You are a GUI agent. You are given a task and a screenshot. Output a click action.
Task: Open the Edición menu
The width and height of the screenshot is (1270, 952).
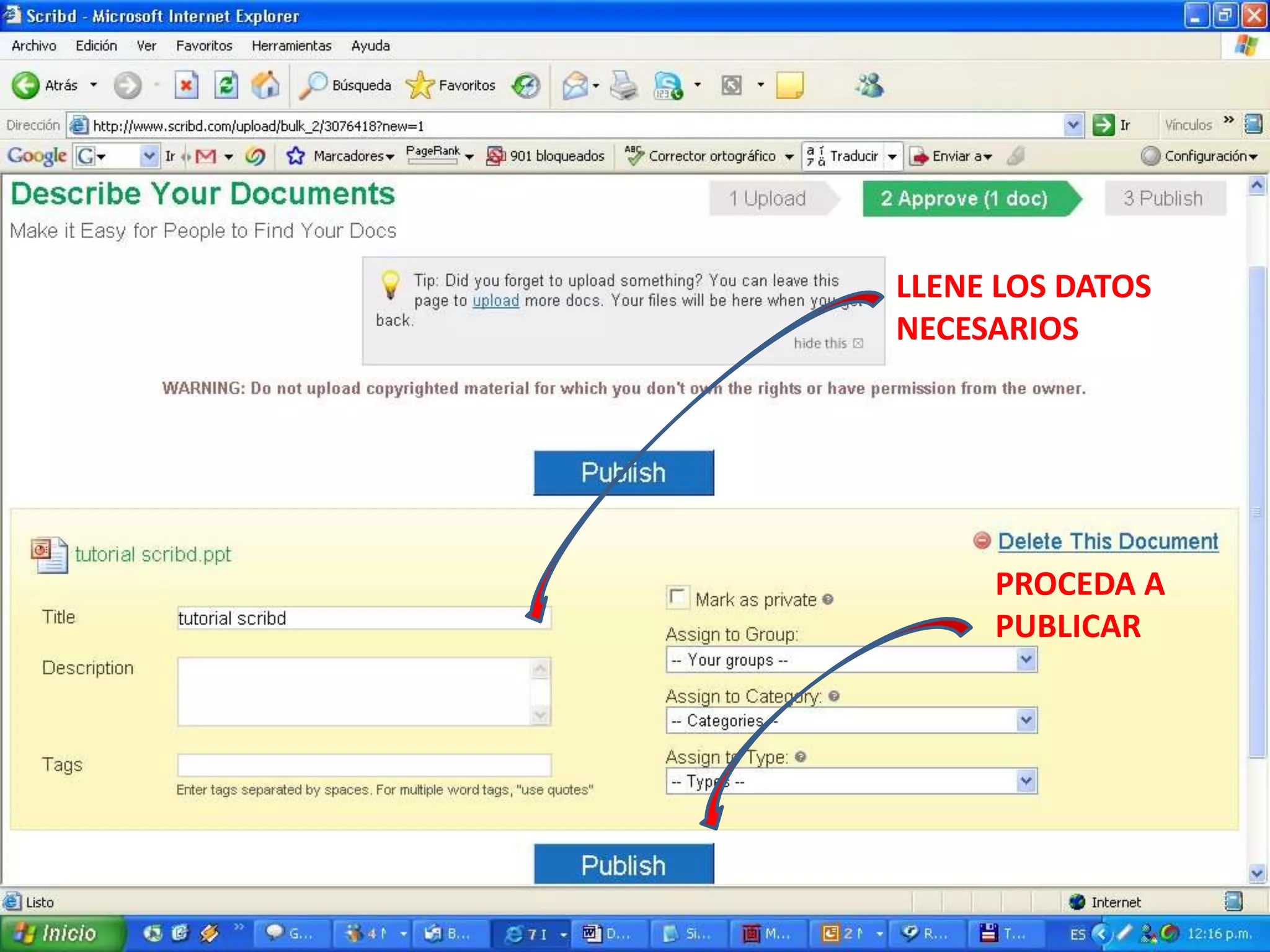click(x=96, y=46)
